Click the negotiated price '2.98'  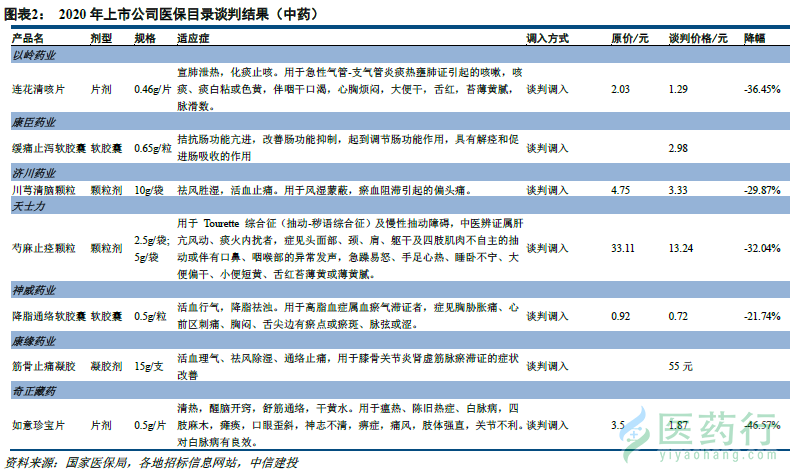678,148
